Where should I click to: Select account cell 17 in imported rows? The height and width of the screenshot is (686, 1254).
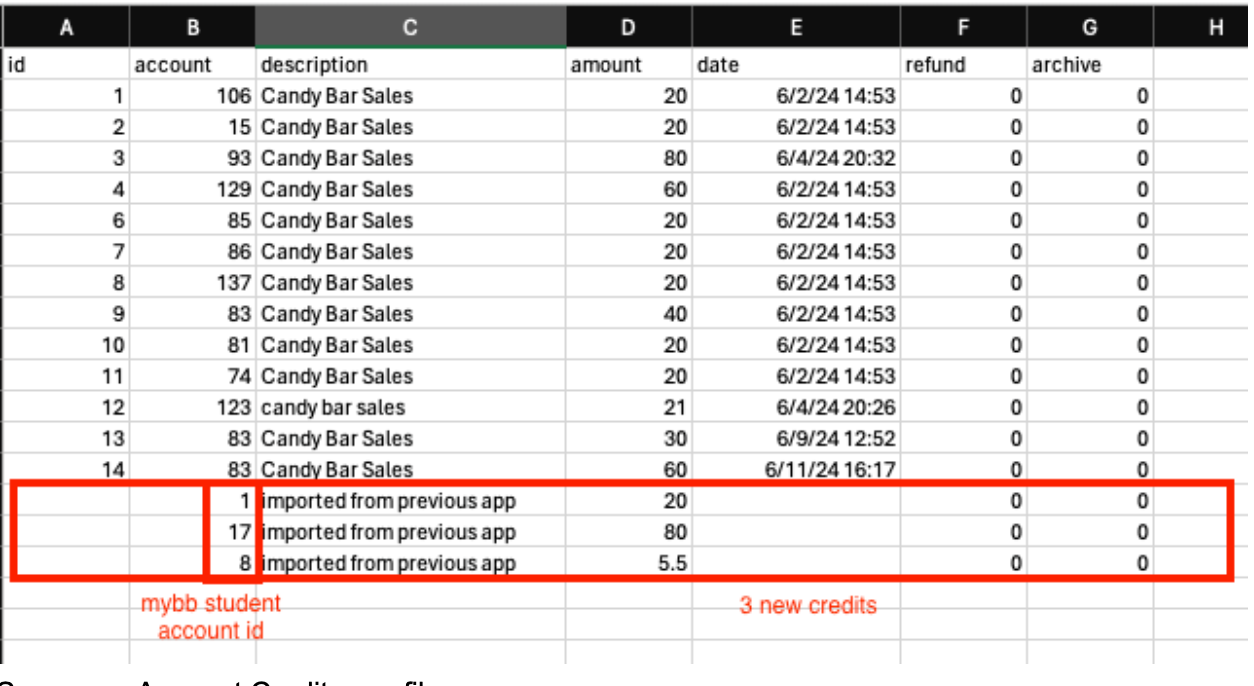pyautogui.click(x=193, y=532)
